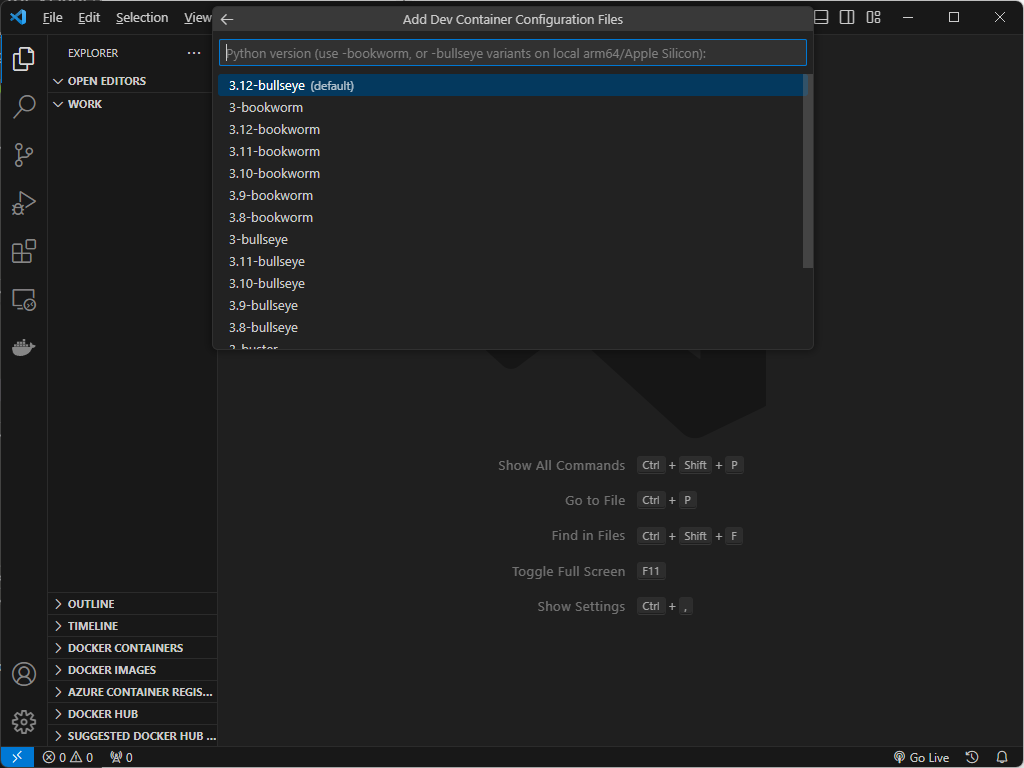Open the Manage gear icon
The height and width of the screenshot is (768, 1024).
24,722
